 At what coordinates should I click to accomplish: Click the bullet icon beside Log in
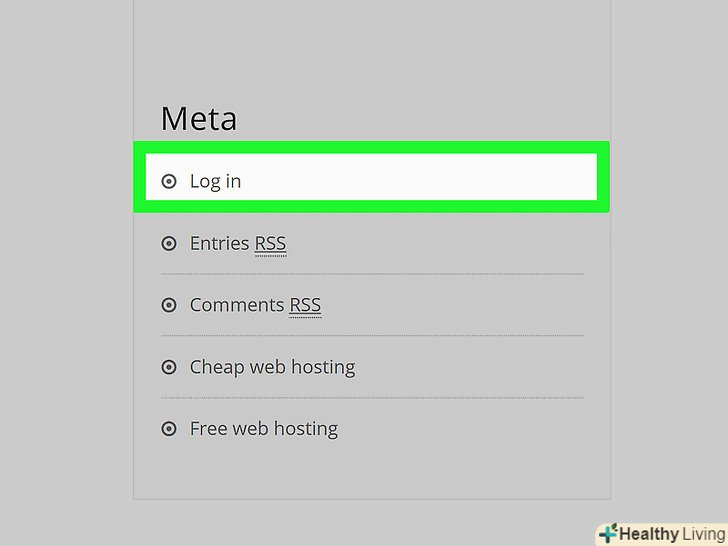(x=169, y=181)
